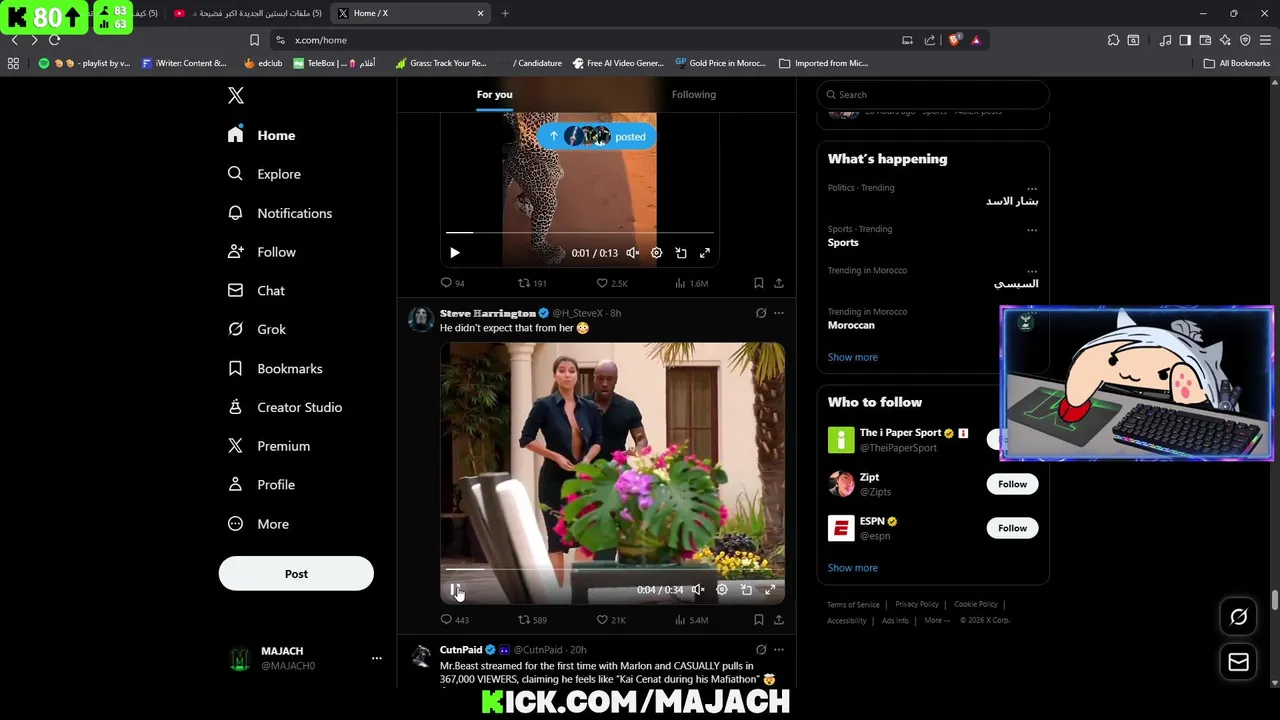
Task: Open Steve Harrington video settings gear
Action: 722,590
